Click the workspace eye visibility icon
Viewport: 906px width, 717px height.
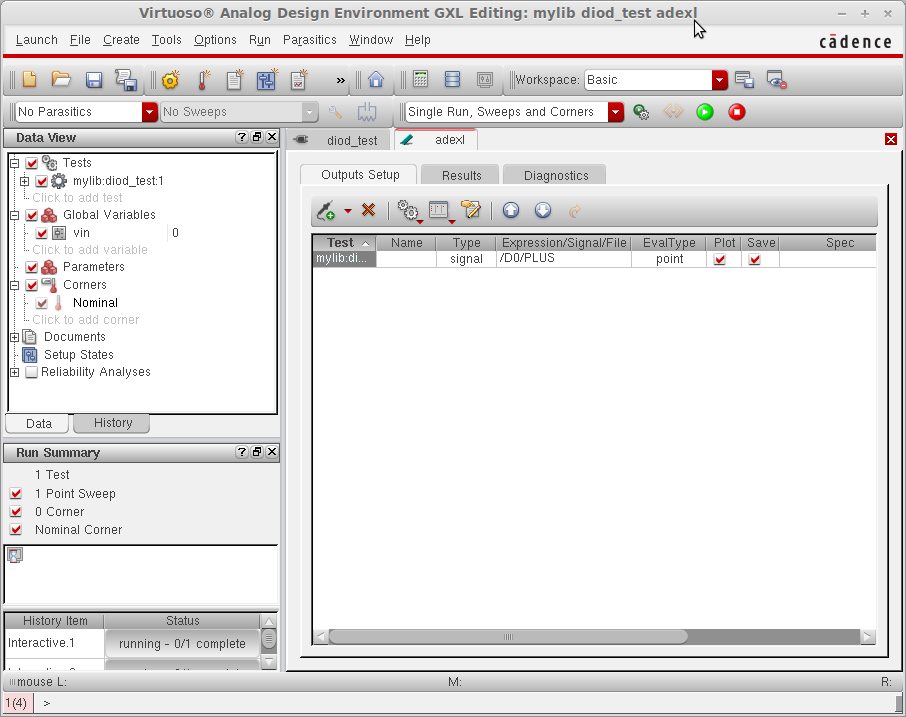(x=777, y=80)
